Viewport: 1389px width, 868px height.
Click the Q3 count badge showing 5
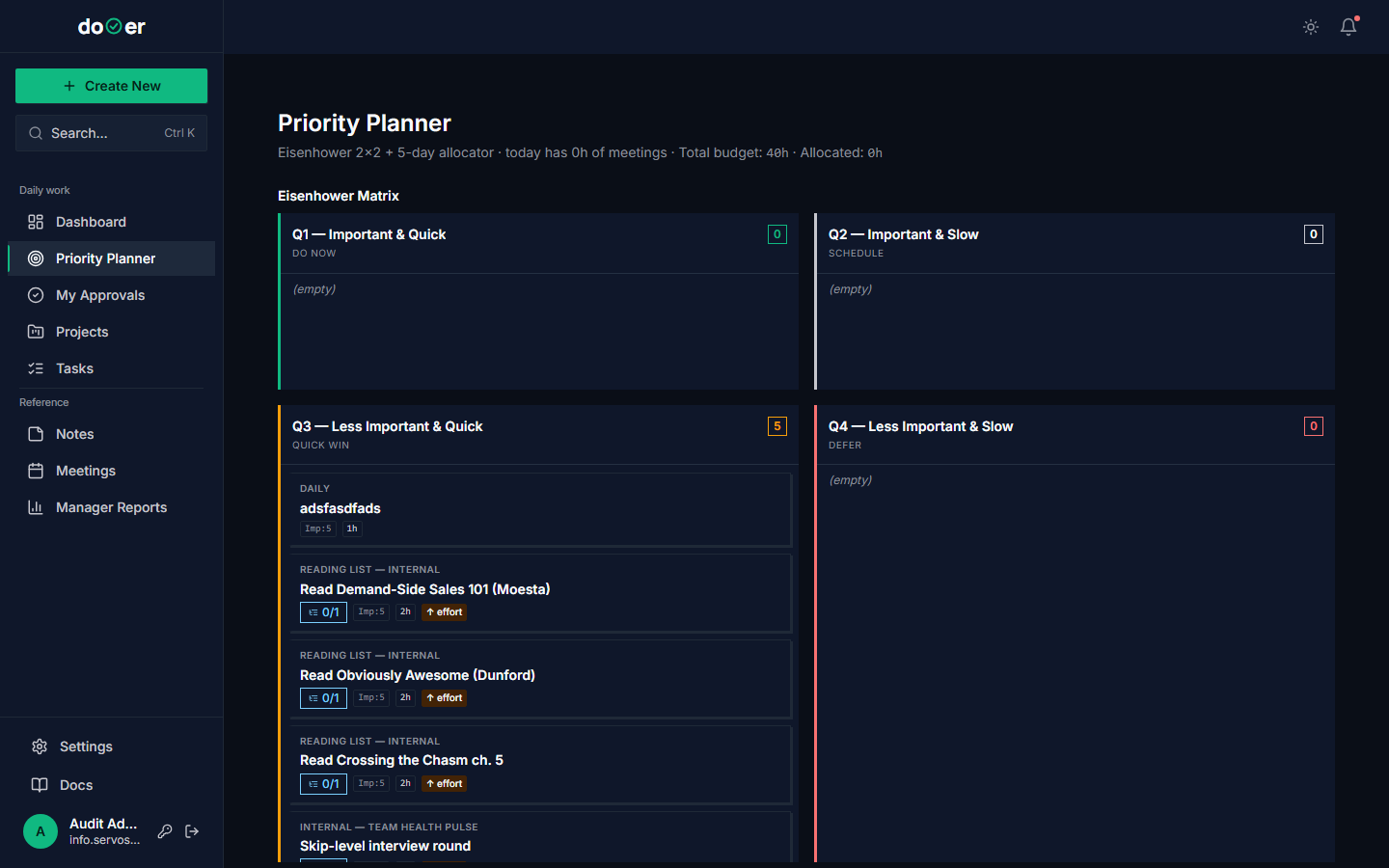coord(777,426)
